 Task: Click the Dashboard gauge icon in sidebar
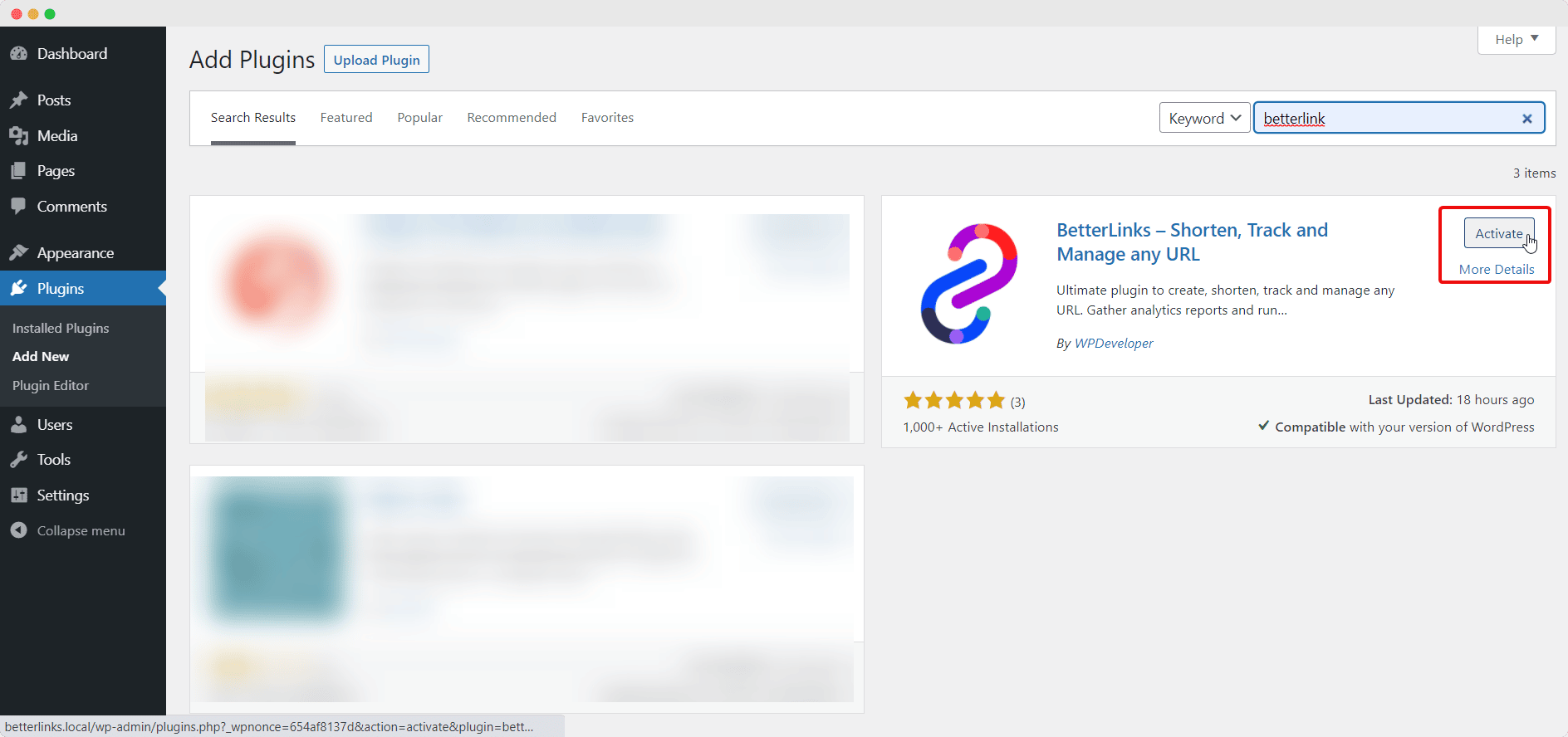(19, 54)
